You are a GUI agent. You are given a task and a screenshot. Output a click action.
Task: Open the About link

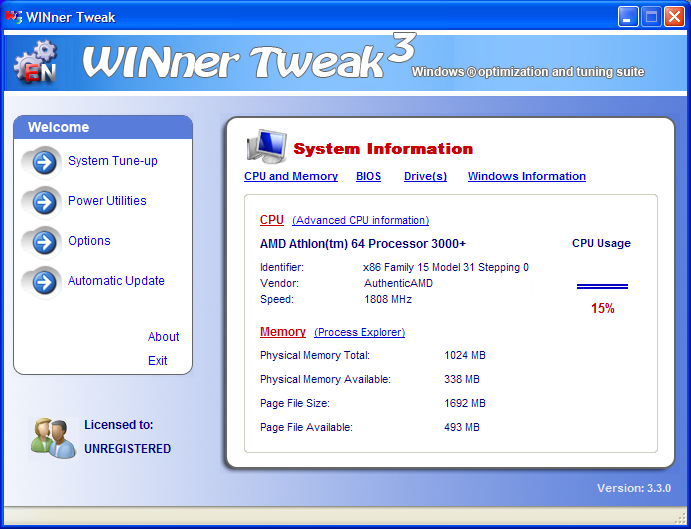click(163, 337)
